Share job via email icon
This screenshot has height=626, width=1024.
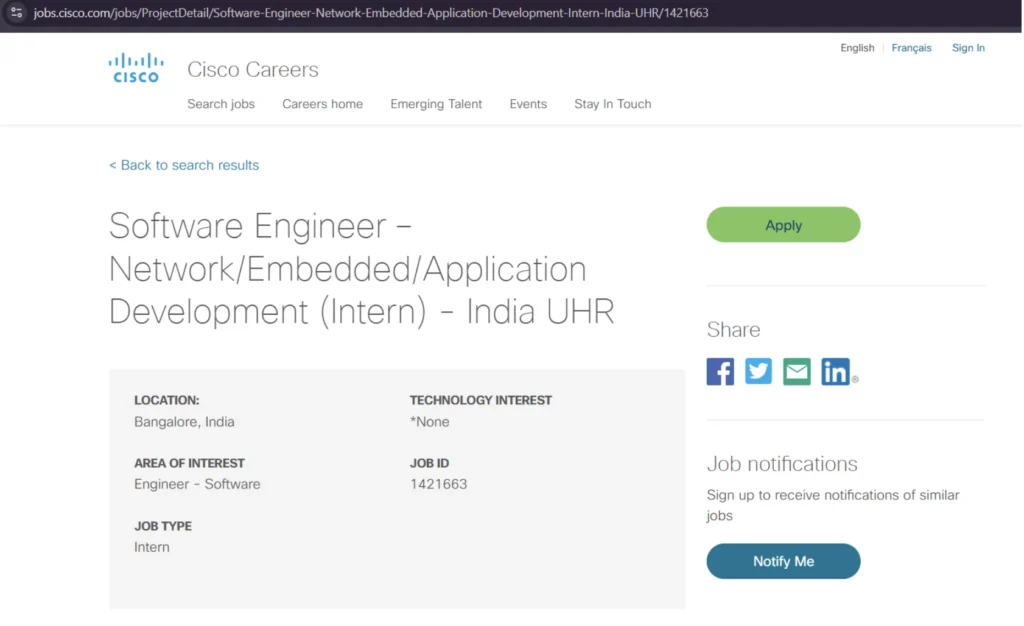click(x=796, y=371)
